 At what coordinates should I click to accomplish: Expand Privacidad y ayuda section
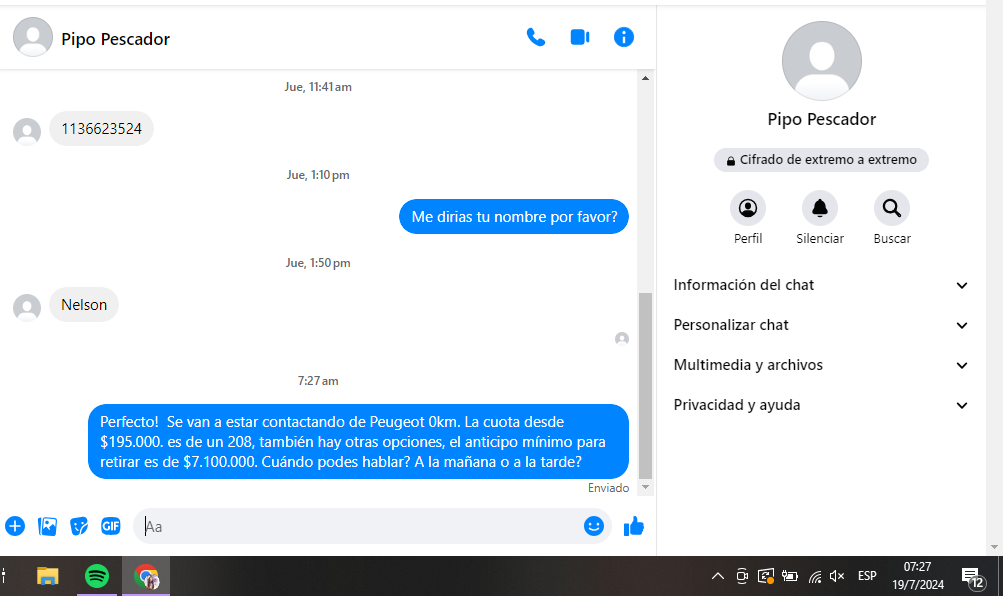tap(818, 405)
